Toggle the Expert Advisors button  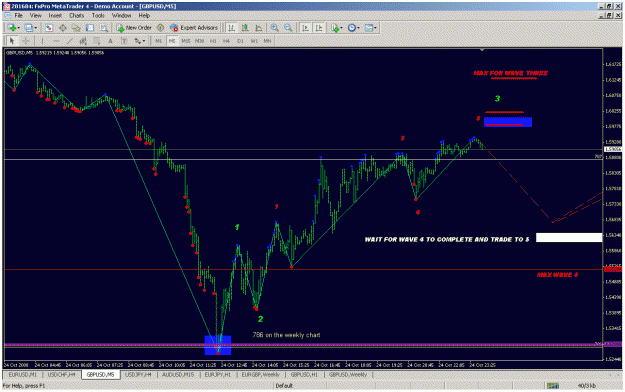(194, 28)
